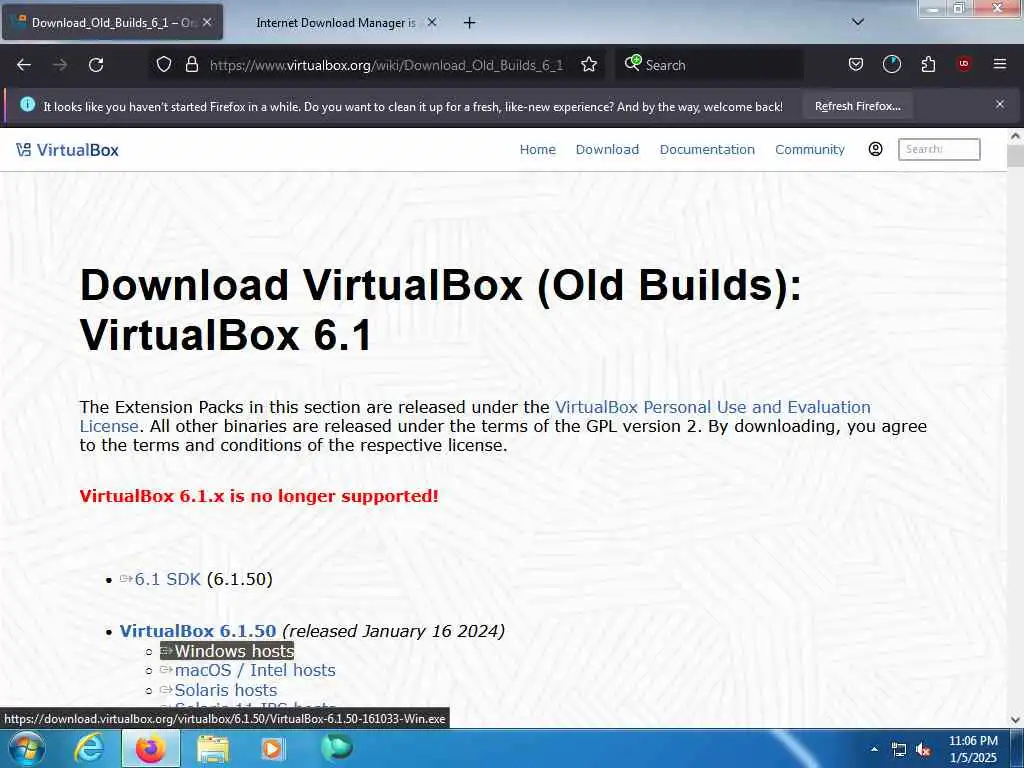The width and height of the screenshot is (1024, 768).
Task: Focus the VirtualBox site search box
Action: pos(939,149)
